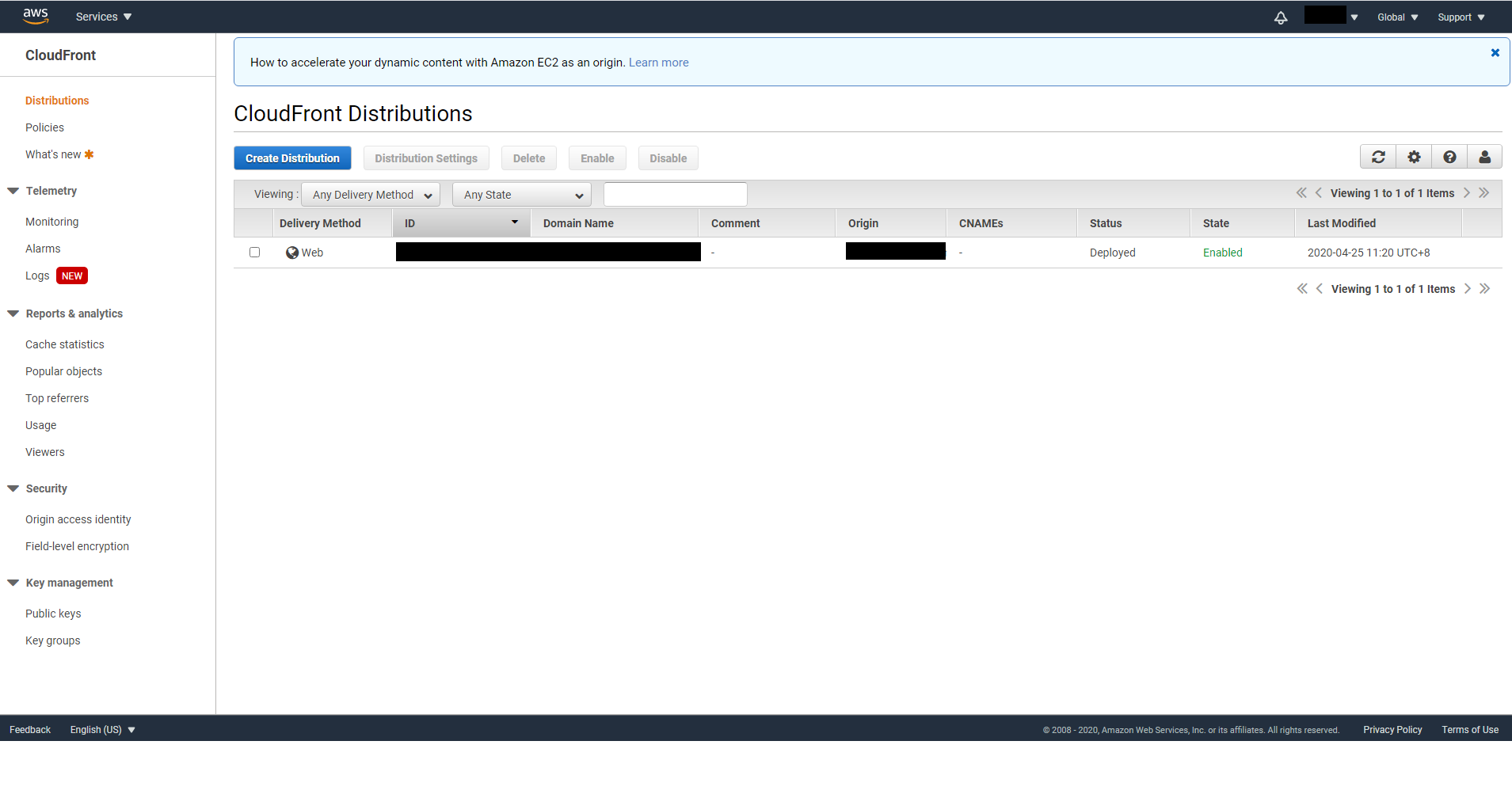Open Logs in the sidebar
Viewport: 1512px width, 798px height.
click(x=37, y=275)
